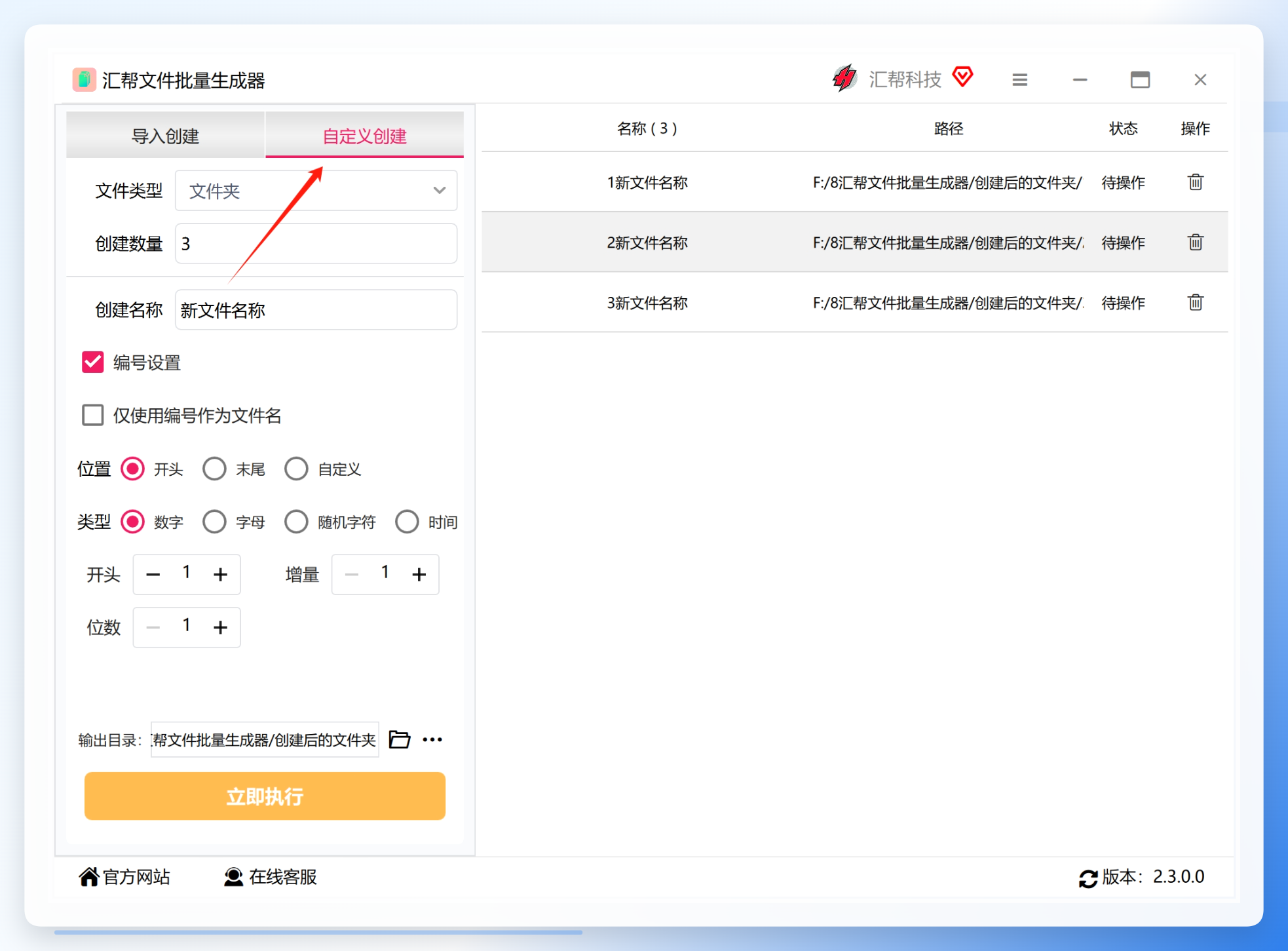The image size is (1288, 951).
Task: Click the 操作 column header
Action: tap(1195, 128)
